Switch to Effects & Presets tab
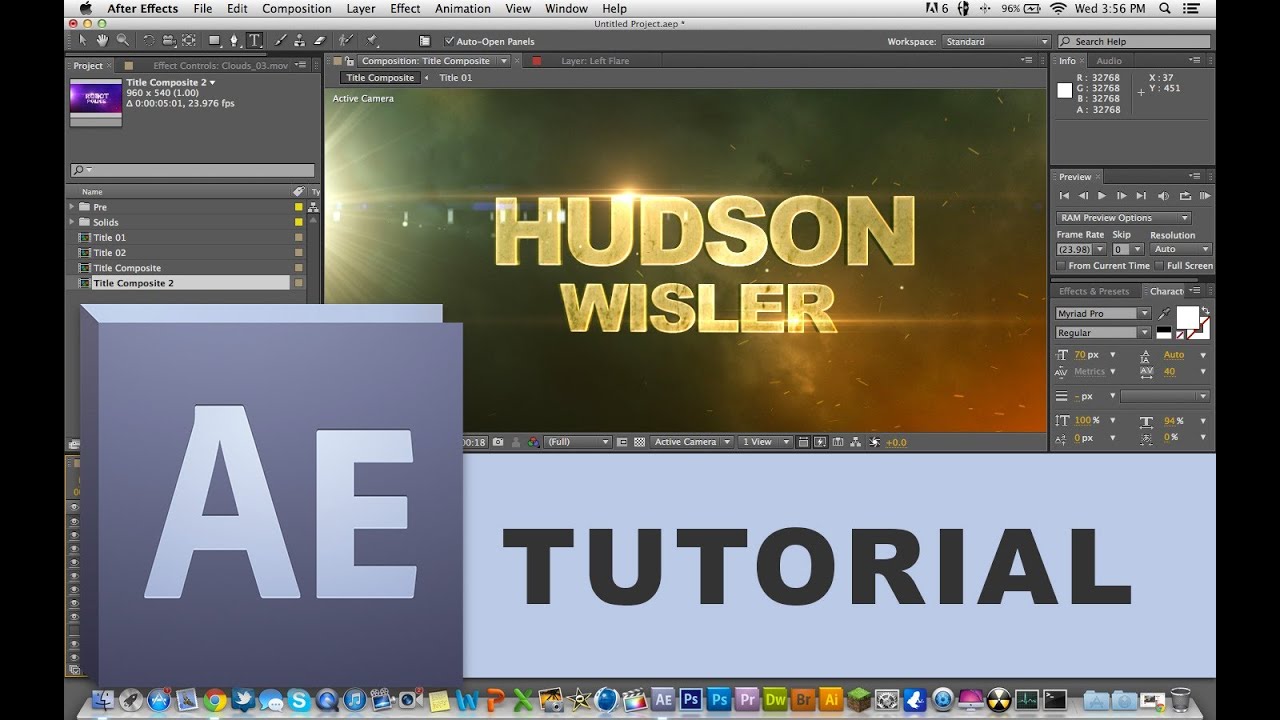The width and height of the screenshot is (1280, 720). pyautogui.click(x=1094, y=292)
